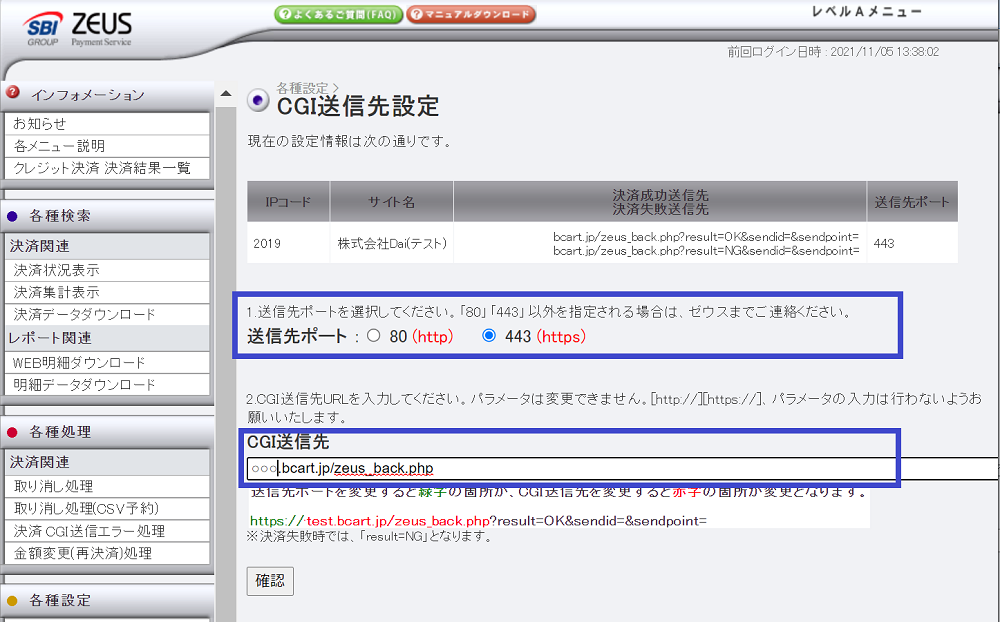Open 金額変更(再決済)処理 menu item

[107, 553]
